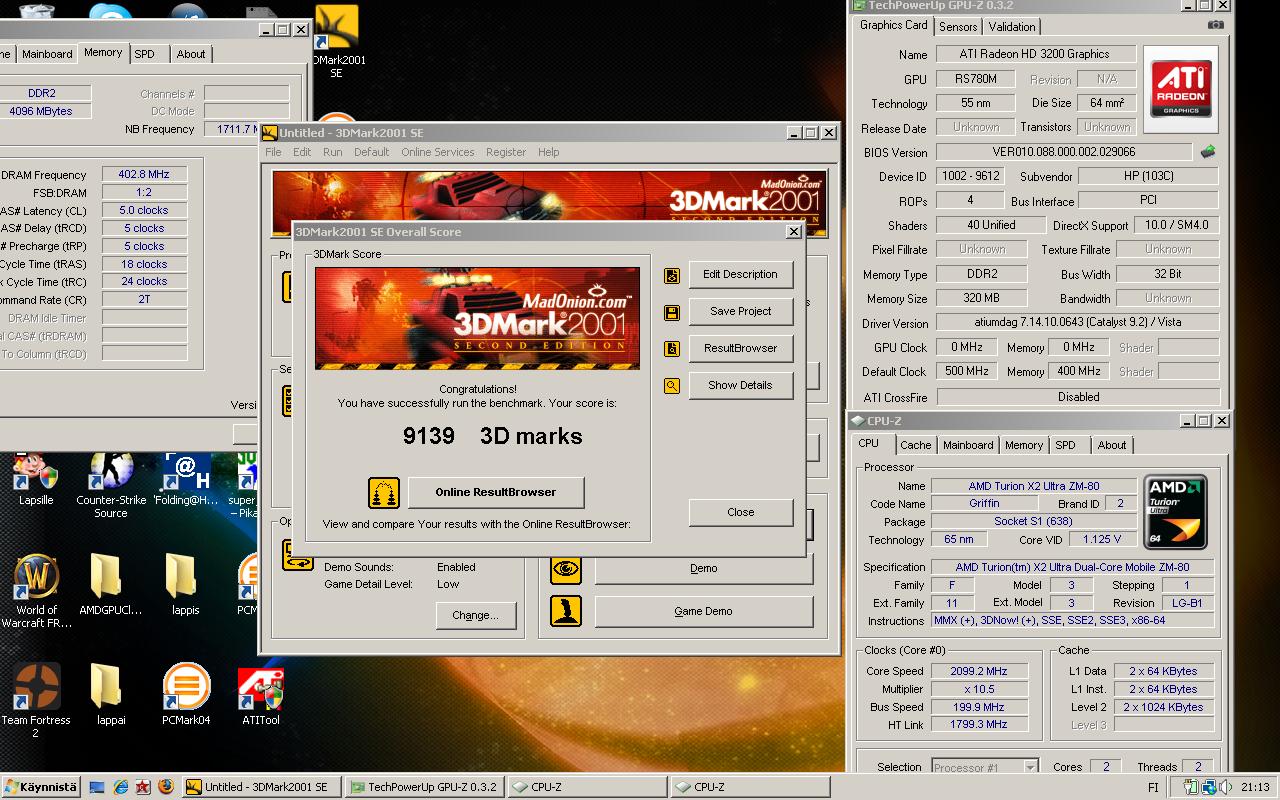The width and height of the screenshot is (1280, 800).
Task: Open the File menu in 3DMark2001
Action: pos(273,152)
